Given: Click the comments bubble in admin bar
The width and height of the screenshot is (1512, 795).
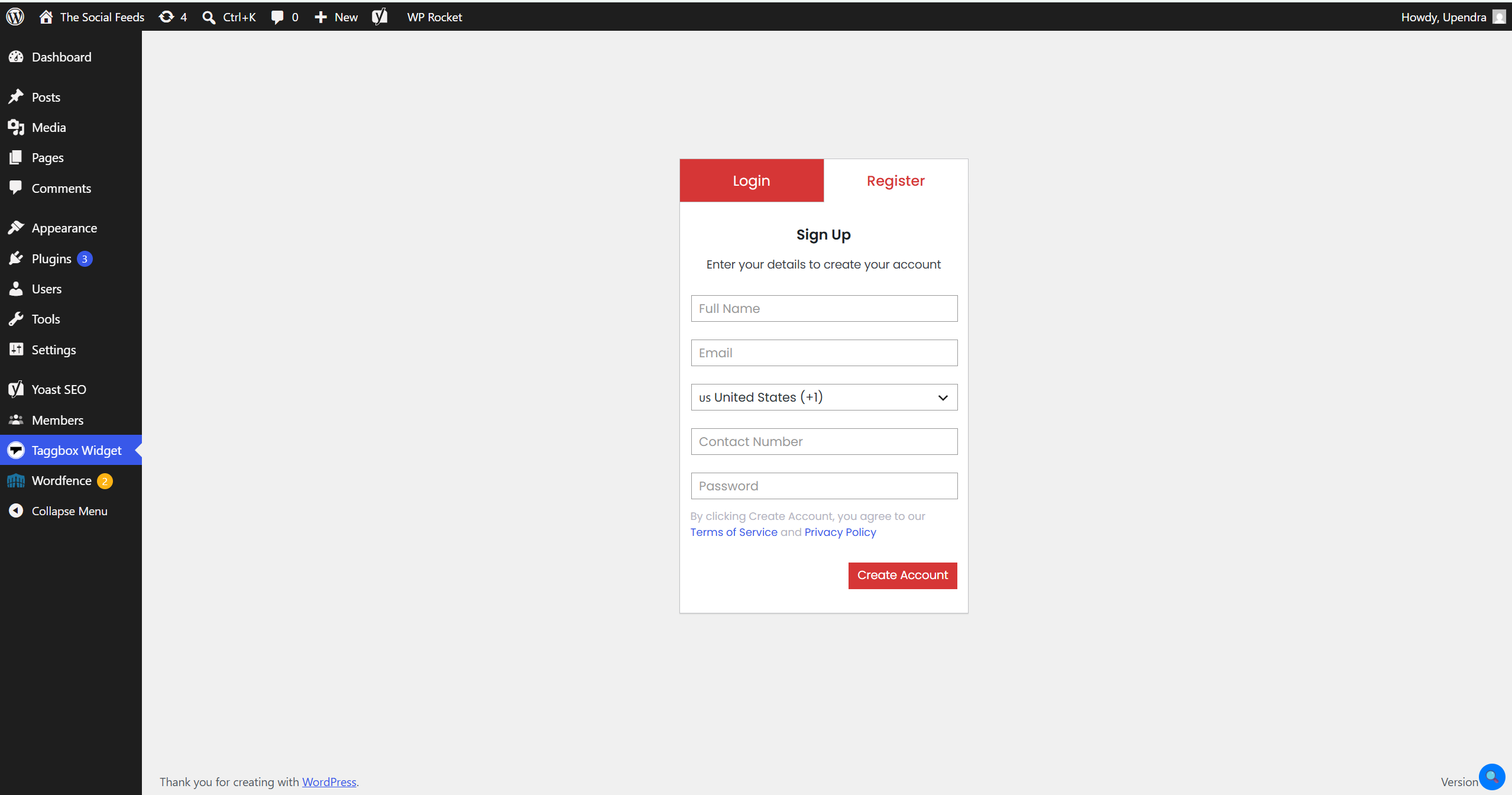Looking at the screenshot, I should tap(277, 17).
